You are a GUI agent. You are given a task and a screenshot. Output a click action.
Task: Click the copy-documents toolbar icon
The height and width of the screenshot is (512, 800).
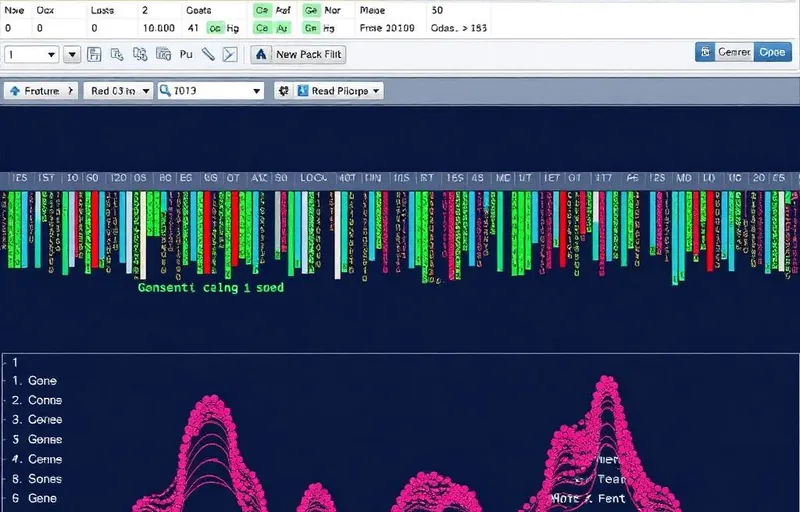pos(140,54)
